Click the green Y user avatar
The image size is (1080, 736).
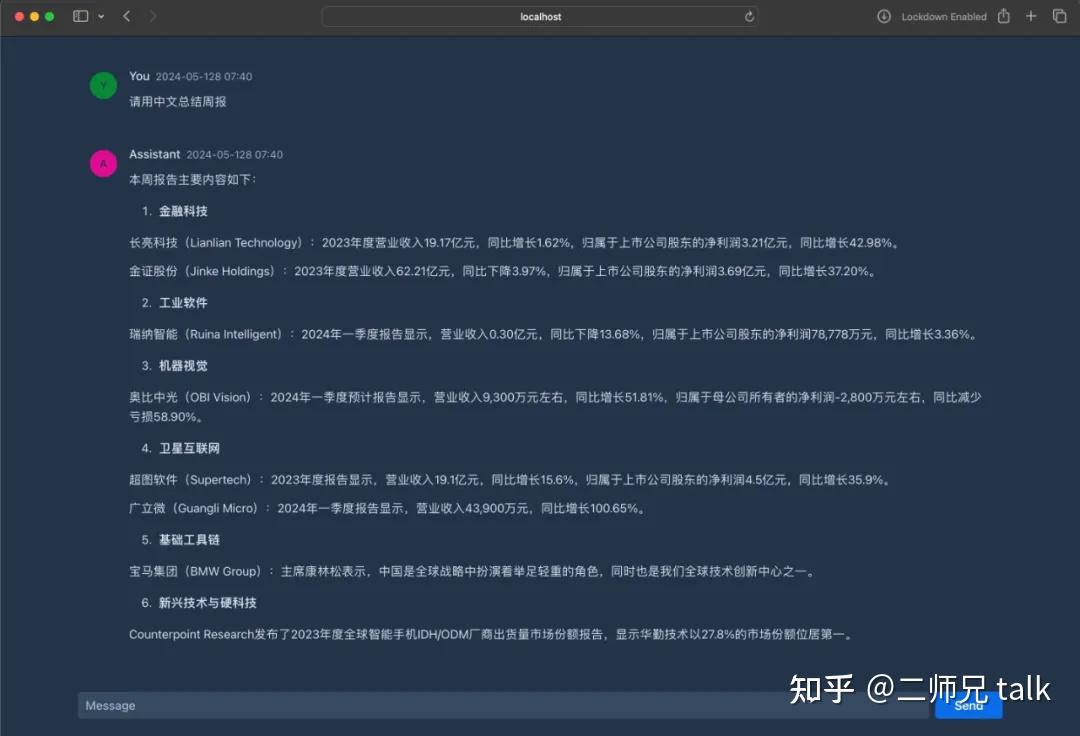click(x=103, y=85)
